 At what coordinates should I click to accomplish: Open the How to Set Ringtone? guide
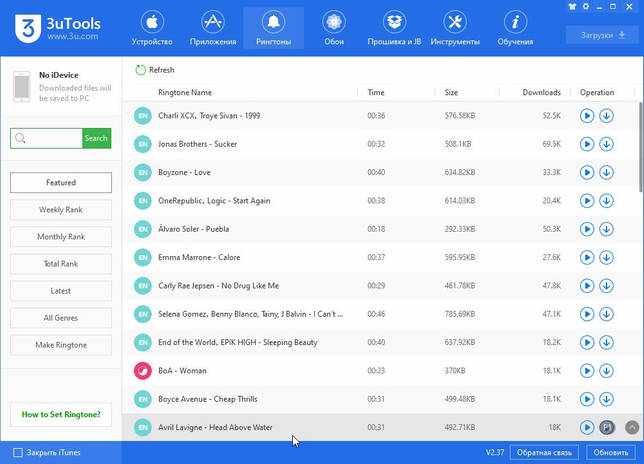click(61, 414)
